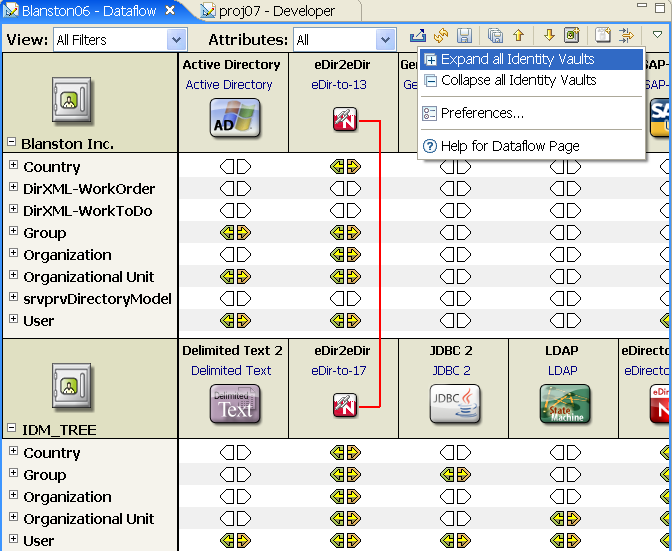The width and height of the screenshot is (672, 551).
Task: Click left sync arrow for IDM_TREE Country under eDir-to-17
Action: (337, 452)
